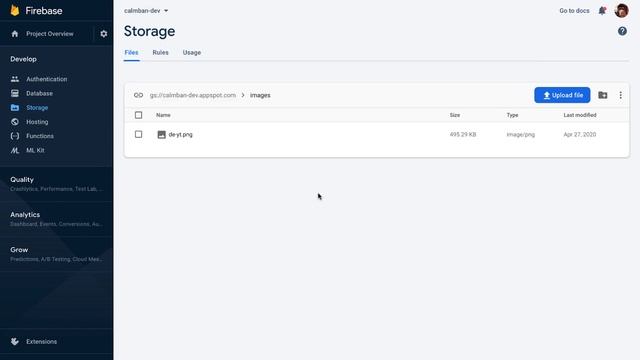This screenshot has height=360, width=640.
Task: Click the Go to docs link
Action: pyautogui.click(x=574, y=11)
